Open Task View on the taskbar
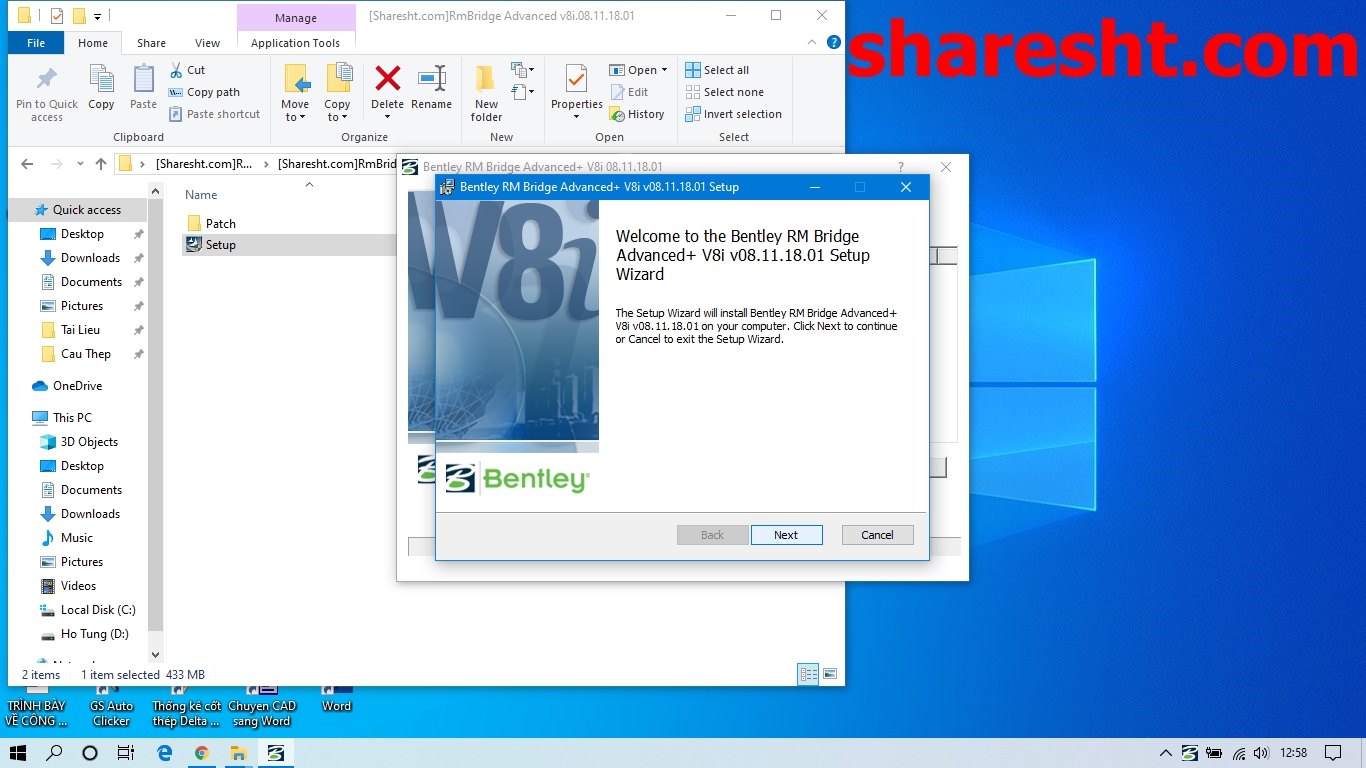Viewport: 1366px width, 768px height. coord(125,753)
